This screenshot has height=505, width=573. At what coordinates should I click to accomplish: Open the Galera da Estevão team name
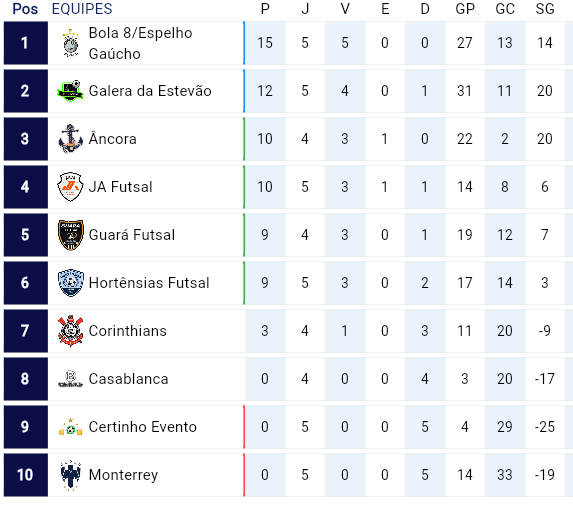tap(150, 91)
